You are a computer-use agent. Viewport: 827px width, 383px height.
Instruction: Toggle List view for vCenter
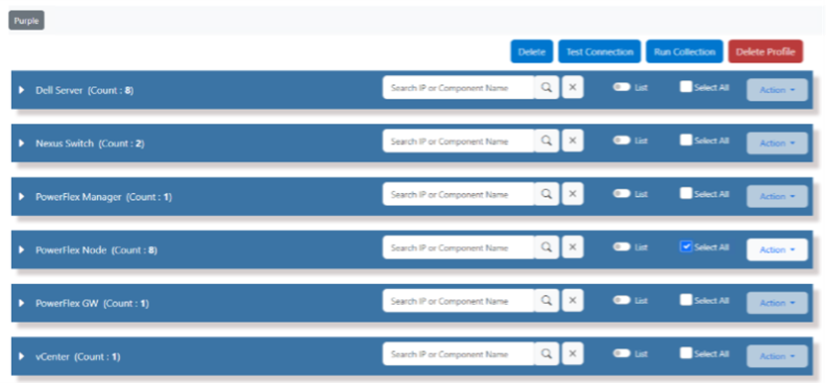click(x=622, y=353)
